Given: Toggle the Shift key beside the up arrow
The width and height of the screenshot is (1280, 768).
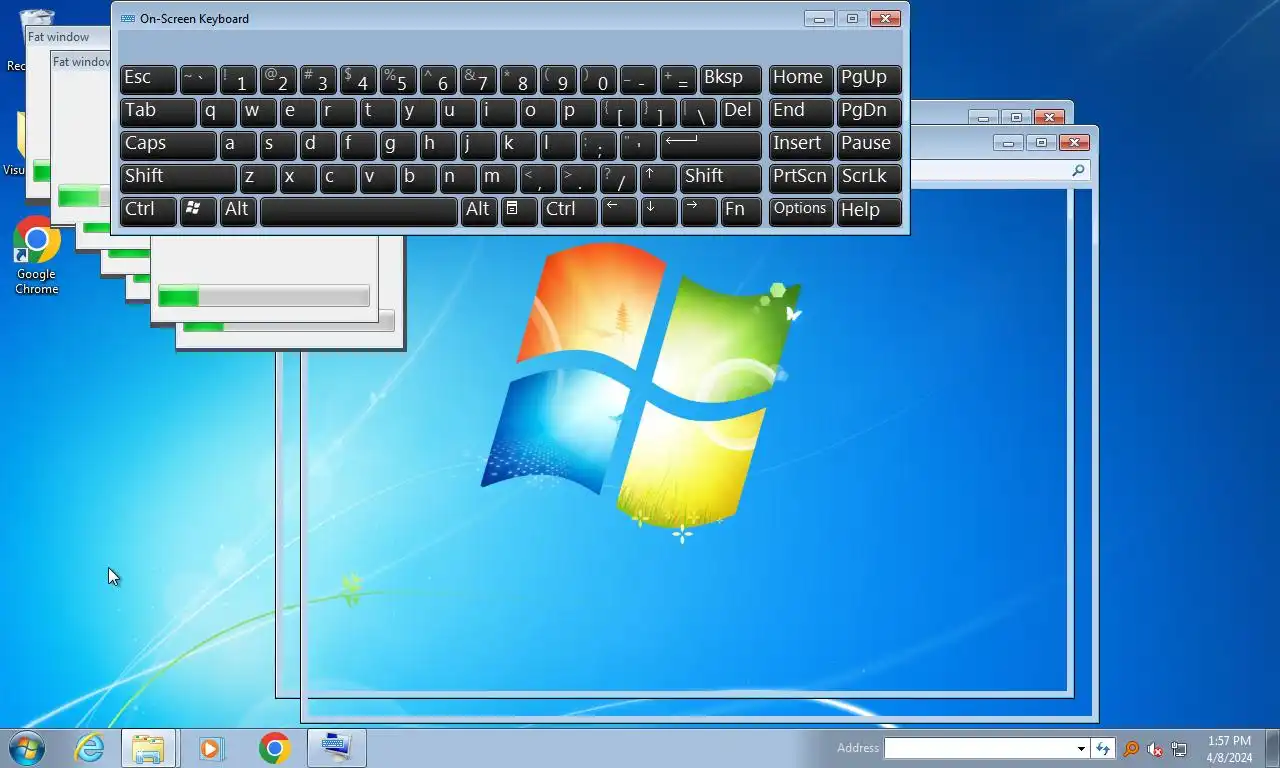Looking at the screenshot, I should coord(721,177).
